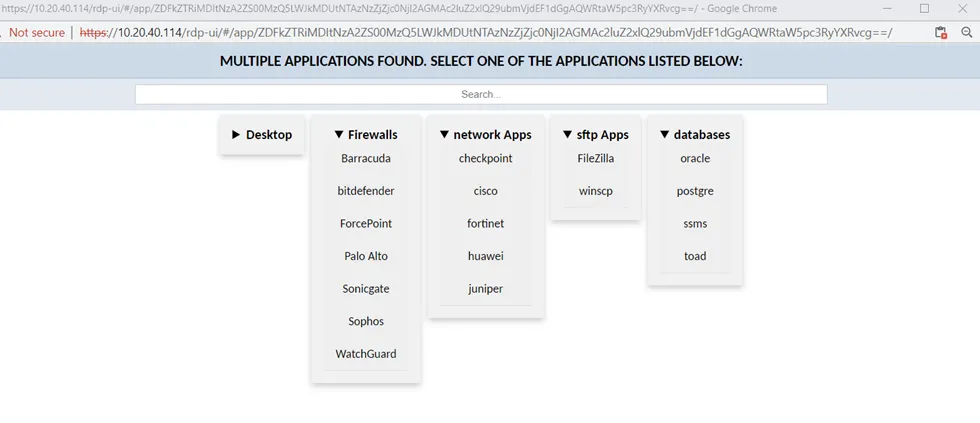This screenshot has width=980, height=423.
Task: Click the clipboard icon in address bar
Action: [x=941, y=33]
